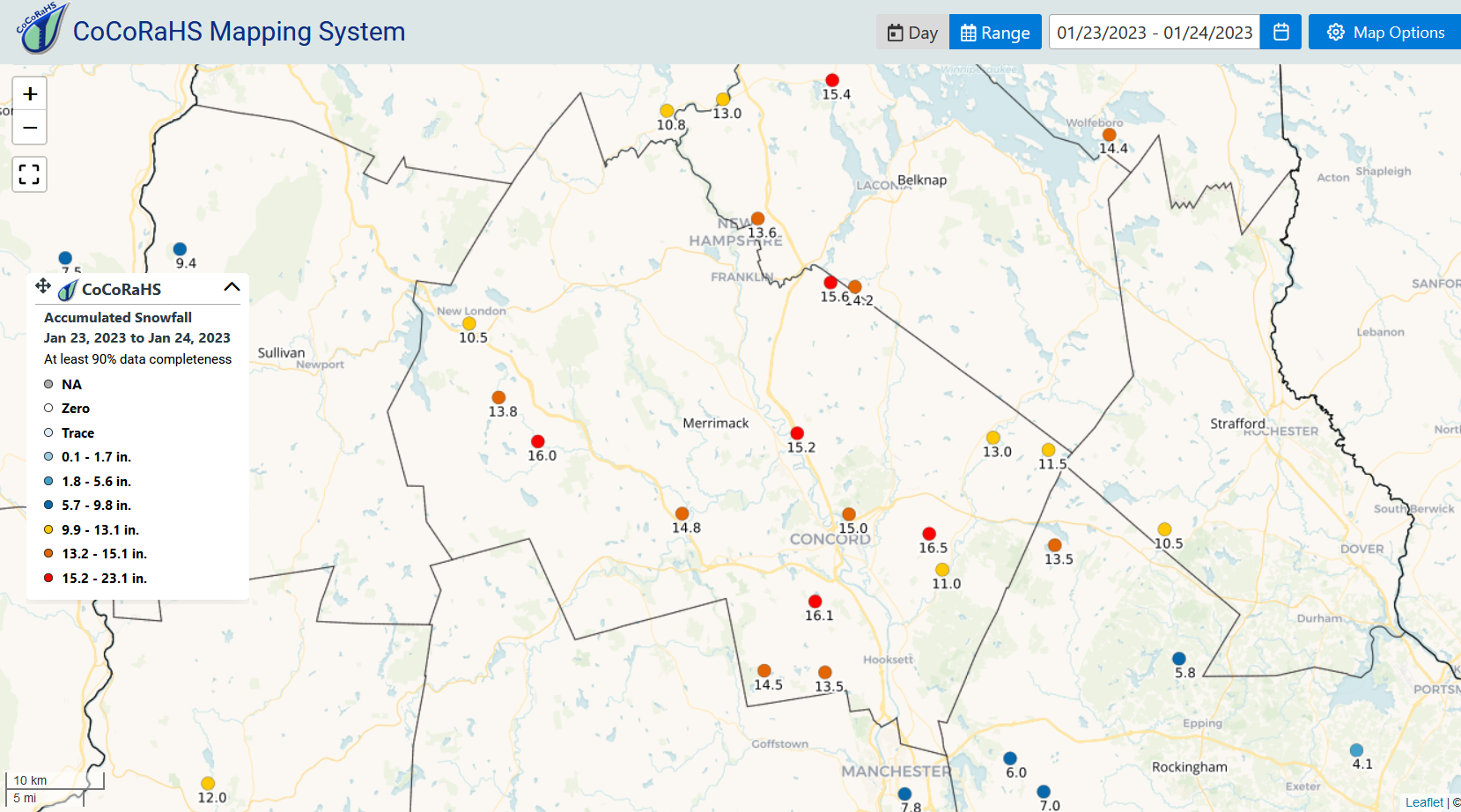Click the 'Belknap' county label
The width and height of the screenshot is (1461, 812).
(x=922, y=181)
